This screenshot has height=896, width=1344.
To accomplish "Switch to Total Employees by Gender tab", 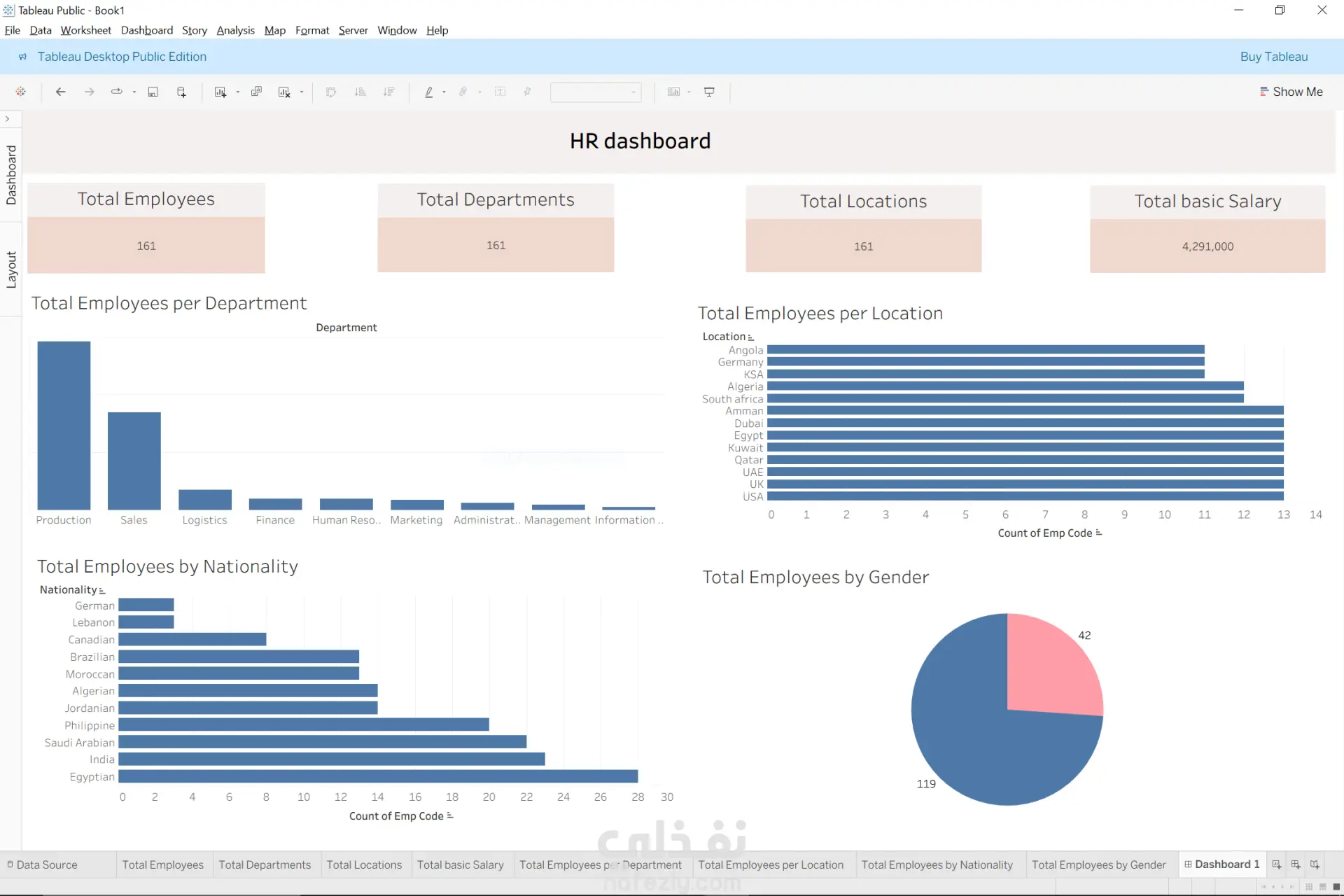I will click(1098, 864).
